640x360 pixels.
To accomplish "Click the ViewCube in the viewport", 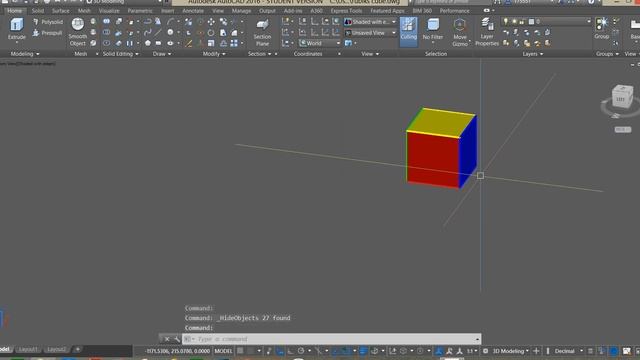I will click(622, 97).
